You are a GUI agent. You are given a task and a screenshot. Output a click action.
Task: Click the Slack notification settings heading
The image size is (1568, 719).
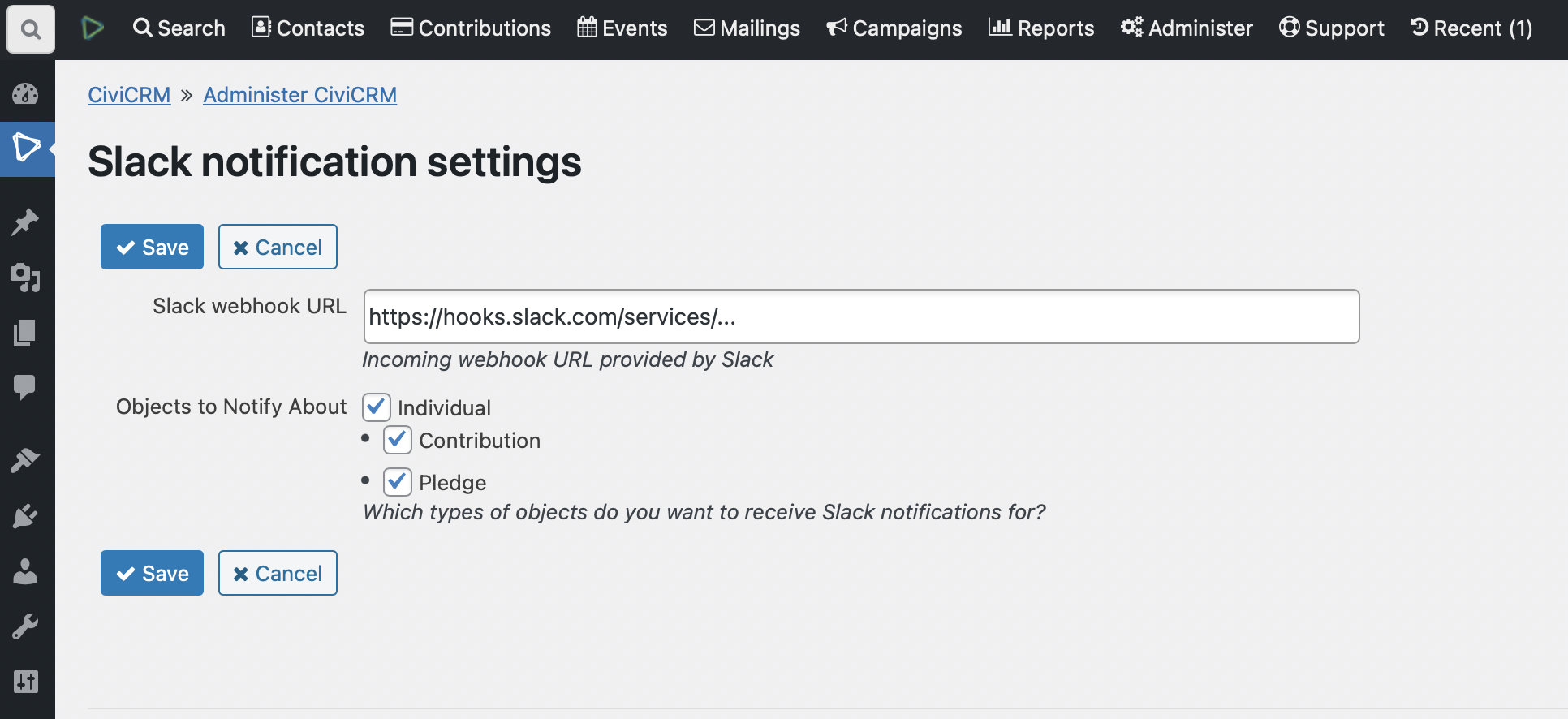334,161
